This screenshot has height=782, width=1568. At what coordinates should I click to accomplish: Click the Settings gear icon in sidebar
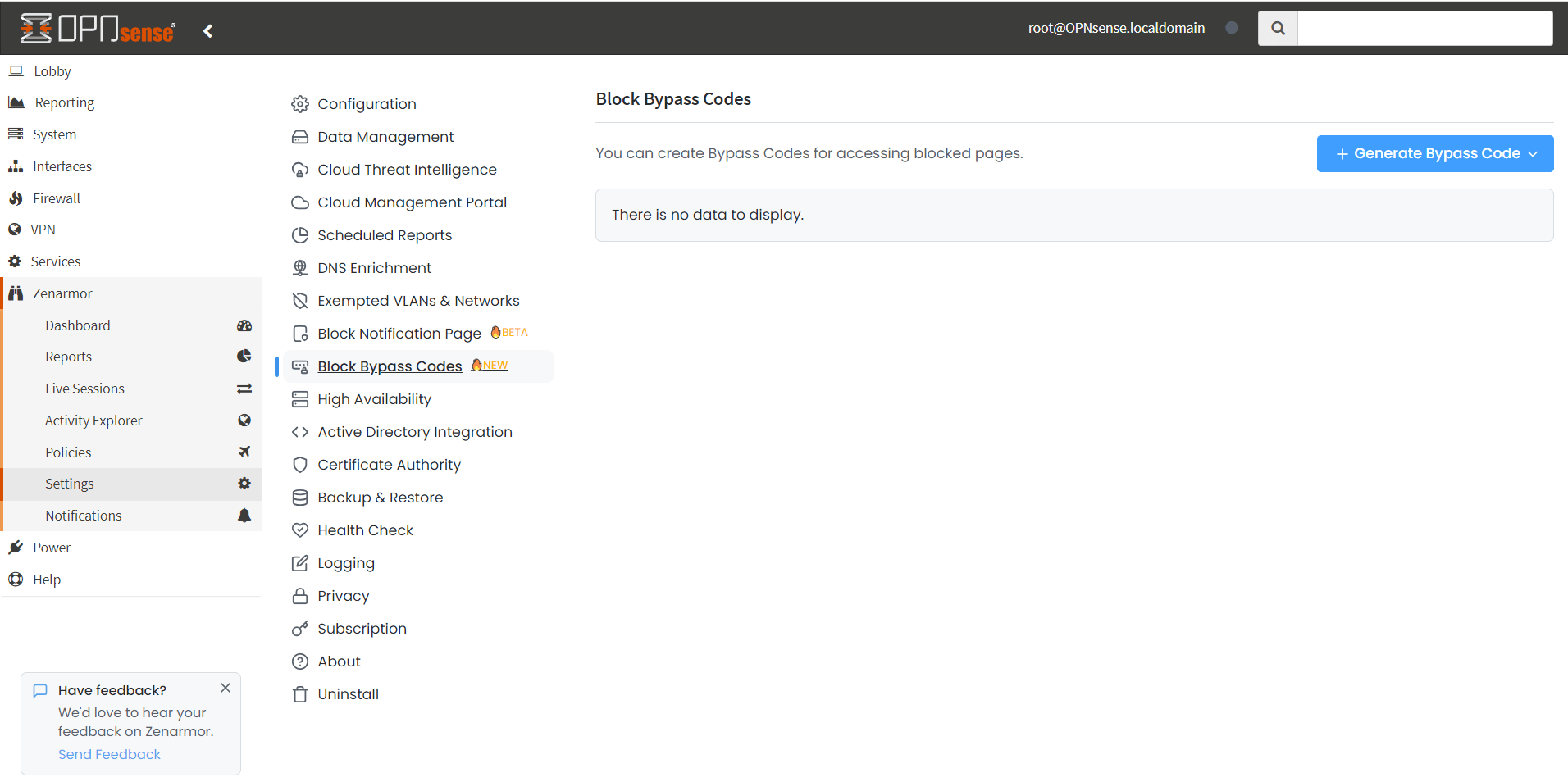point(244,484)
